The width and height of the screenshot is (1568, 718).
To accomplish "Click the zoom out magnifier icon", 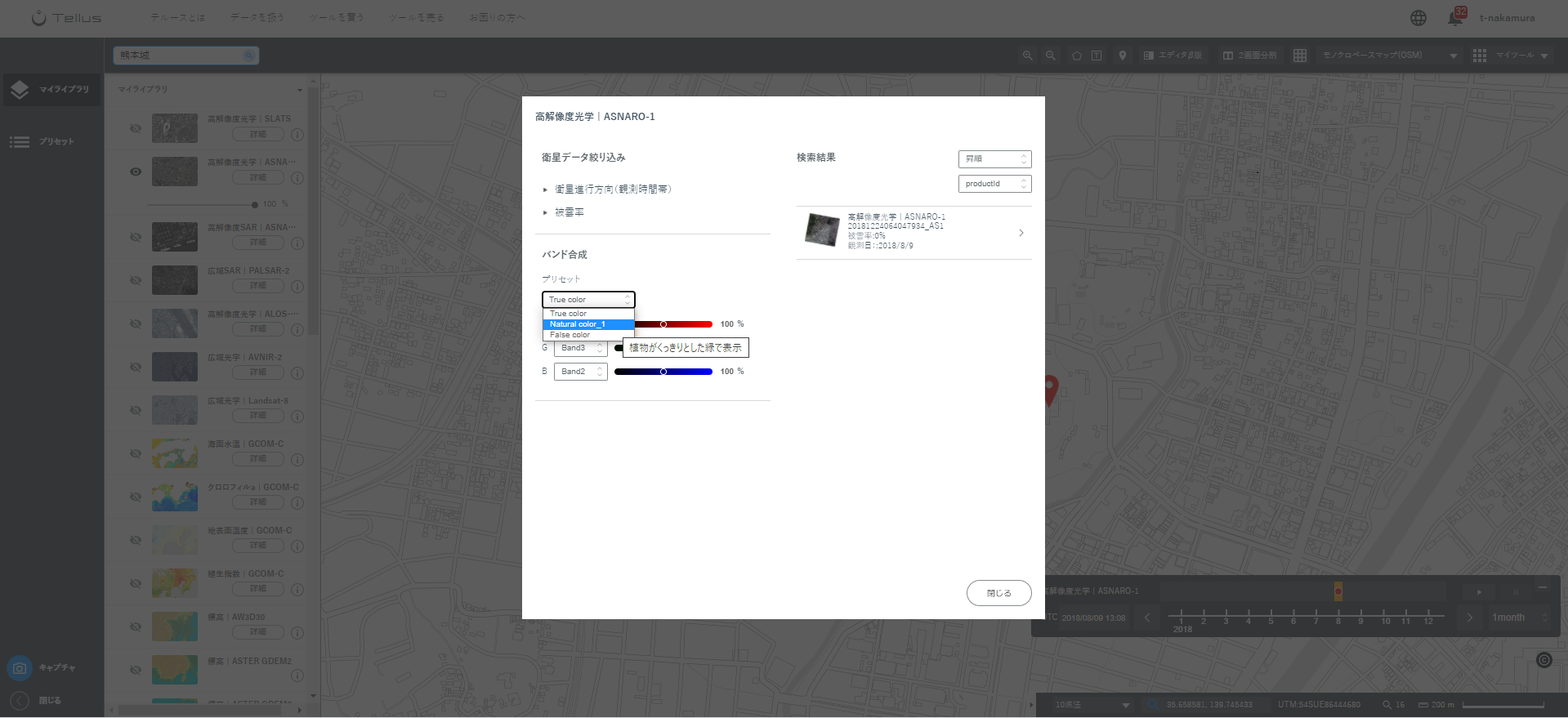I will click(1051, 56).
